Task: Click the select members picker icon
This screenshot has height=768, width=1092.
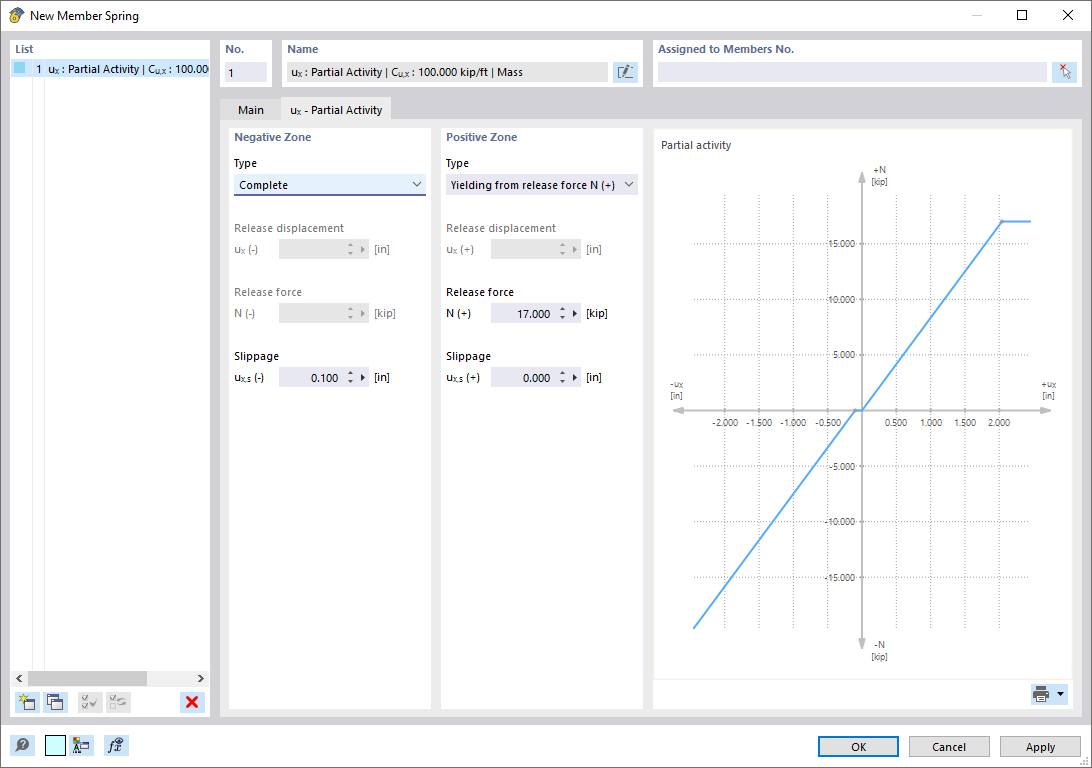Action: (x=1064, y=72)
